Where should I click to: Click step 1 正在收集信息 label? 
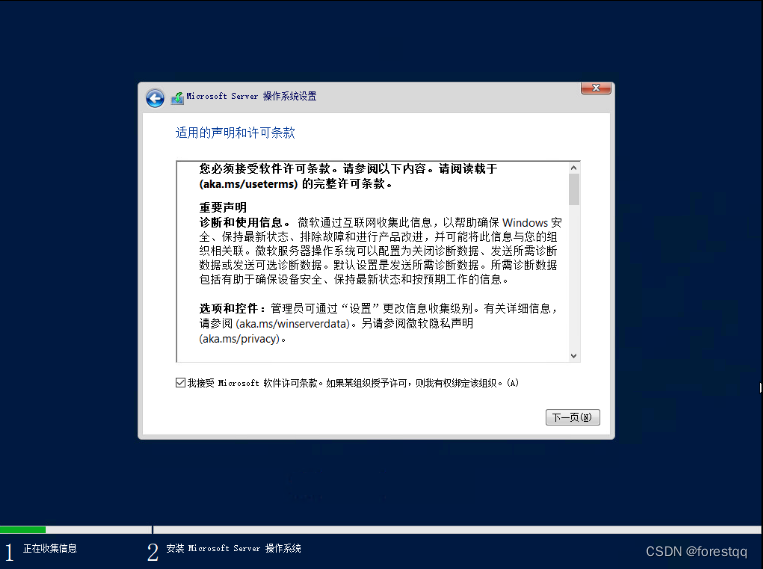point(50,549)
